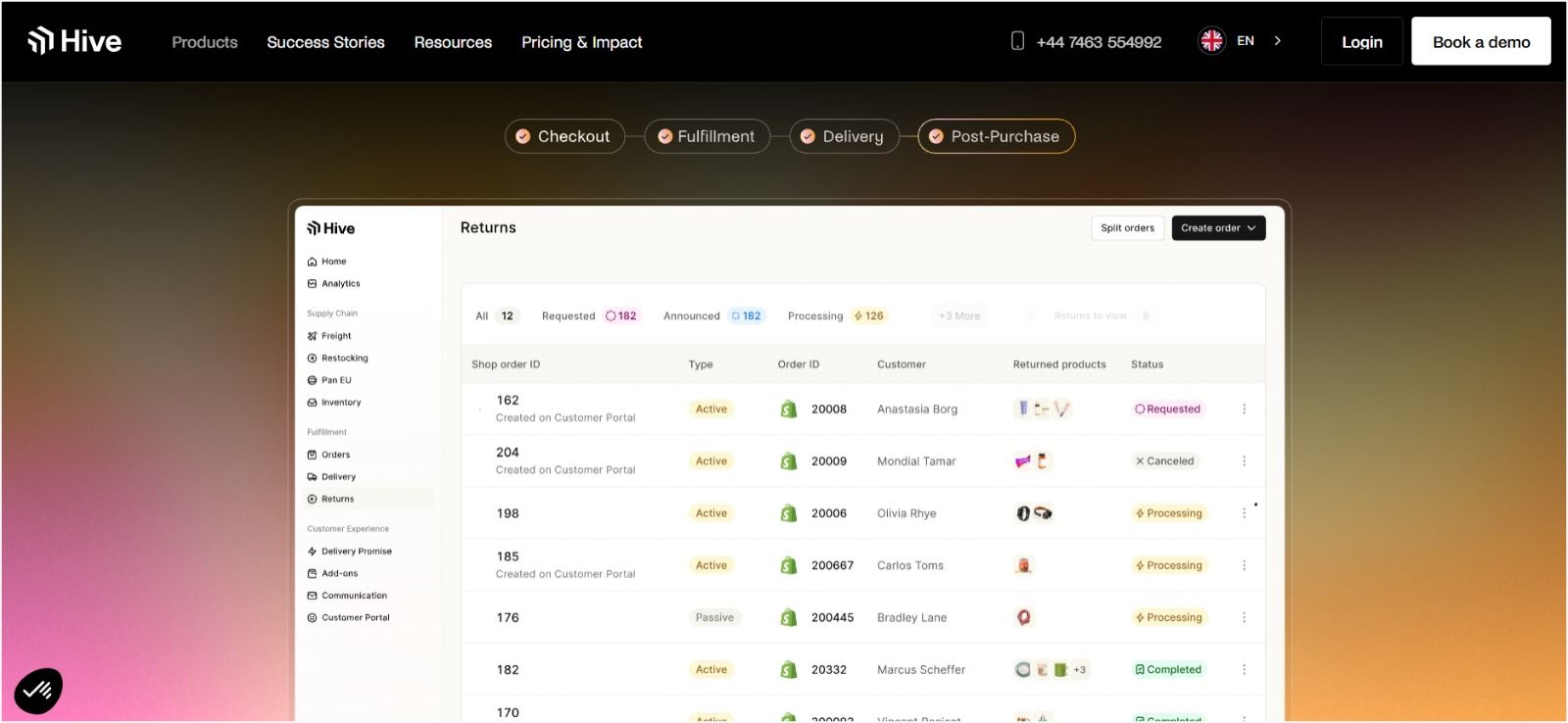Select the Fulfillment step pill

click(707, 136)
